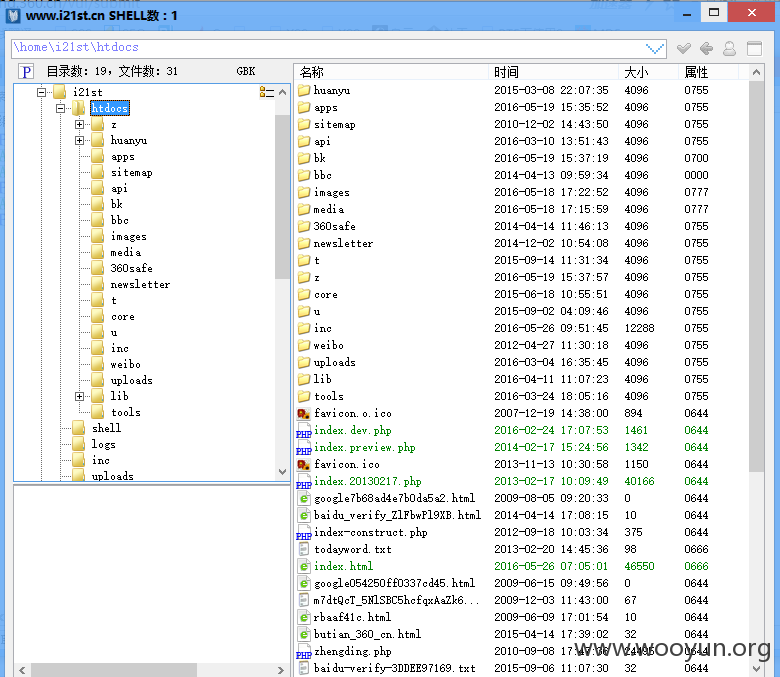780x677 pixels.
Task: Select the 360safe folder in tree
Action: (x=131, y=268)
